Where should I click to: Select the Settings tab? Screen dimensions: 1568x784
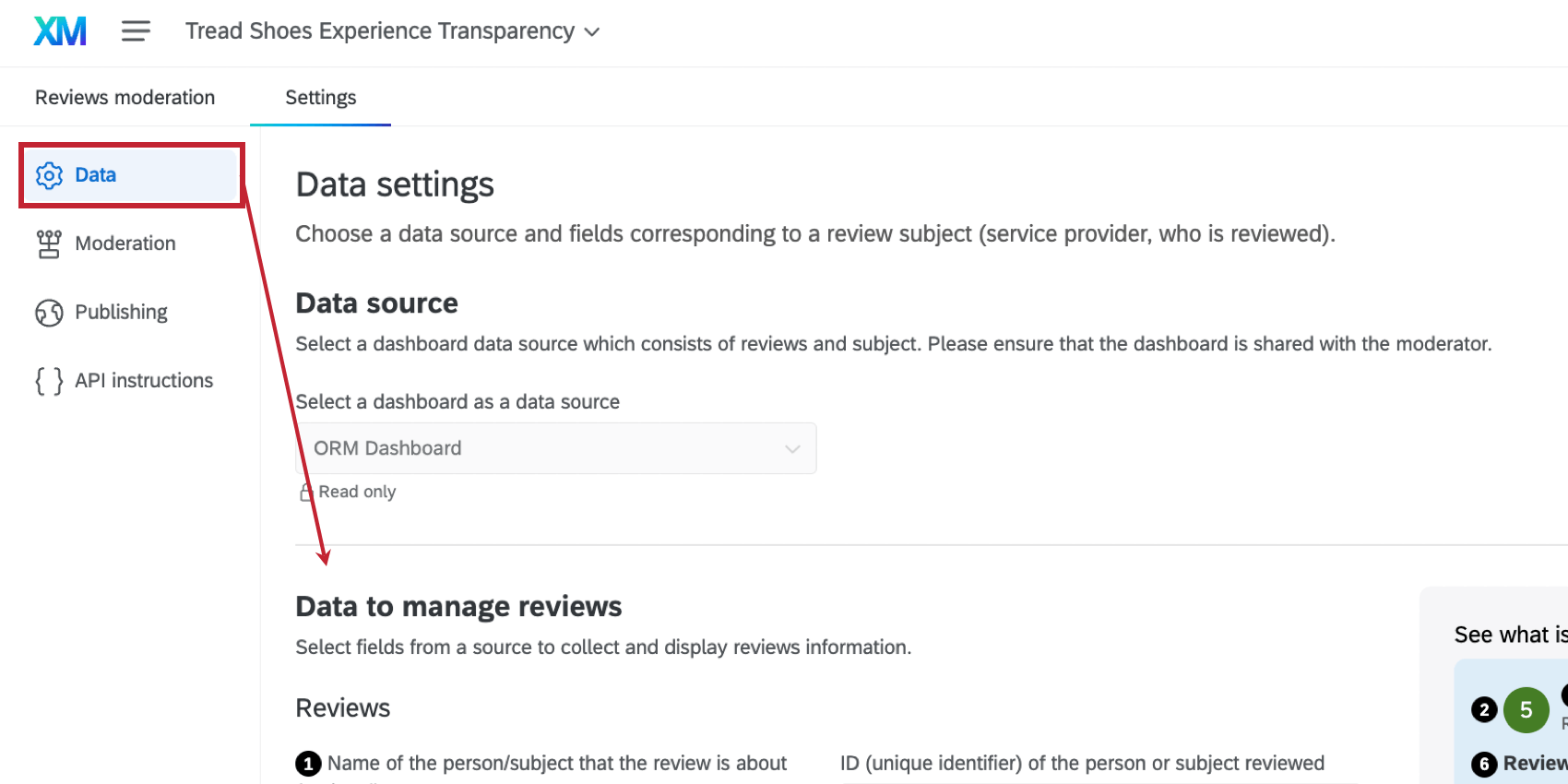[x=320, y=98]
